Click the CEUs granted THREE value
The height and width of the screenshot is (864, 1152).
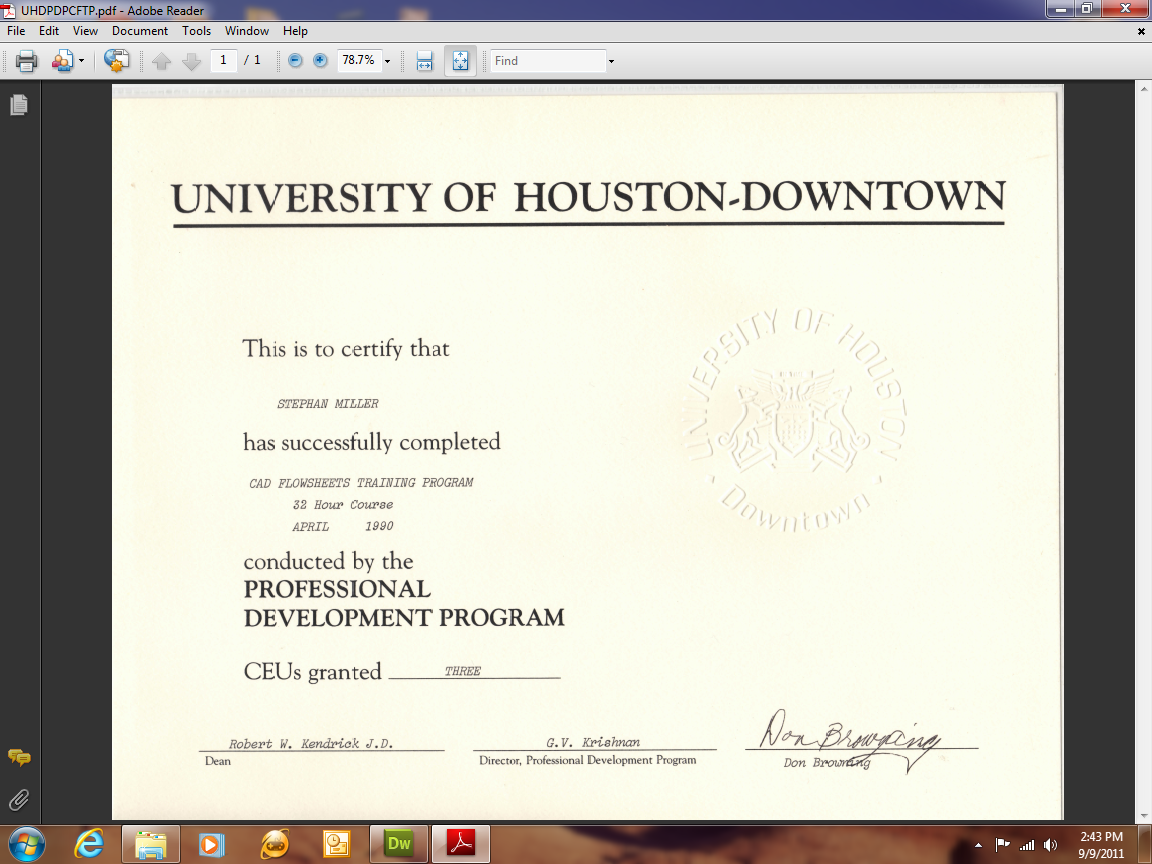[463, 671]
